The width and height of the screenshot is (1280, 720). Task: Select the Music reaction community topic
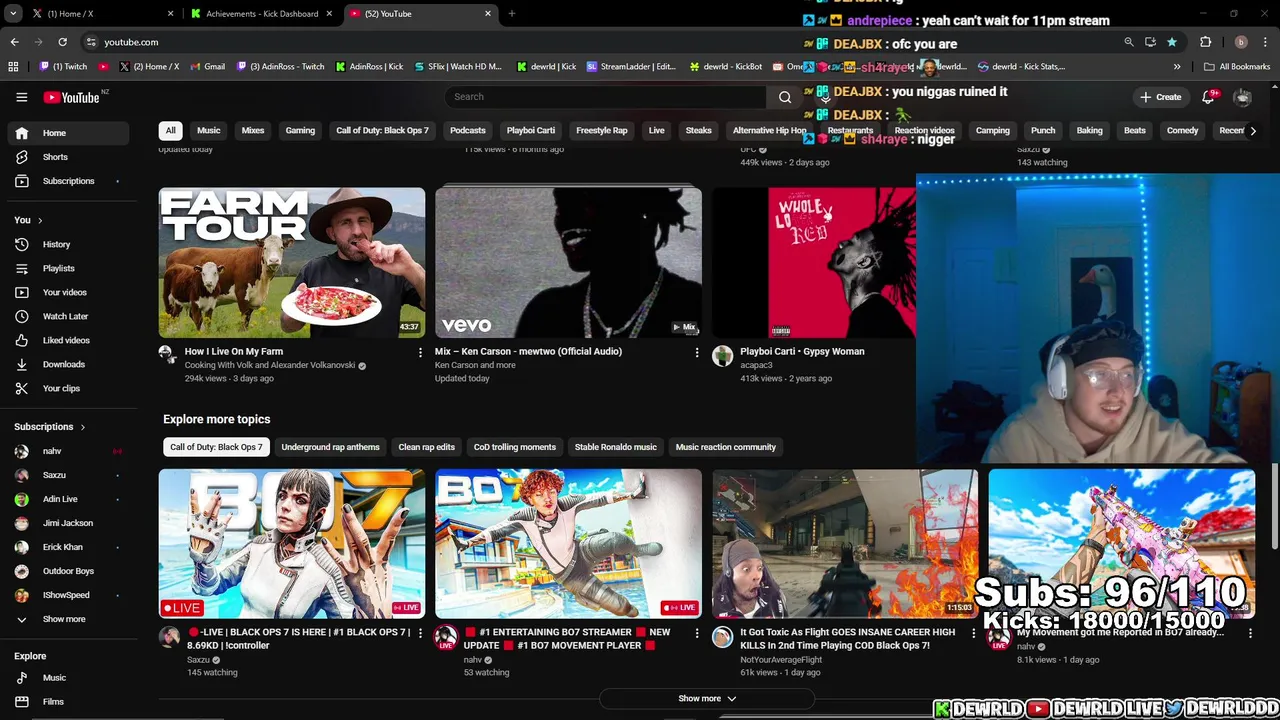(725, 447)
